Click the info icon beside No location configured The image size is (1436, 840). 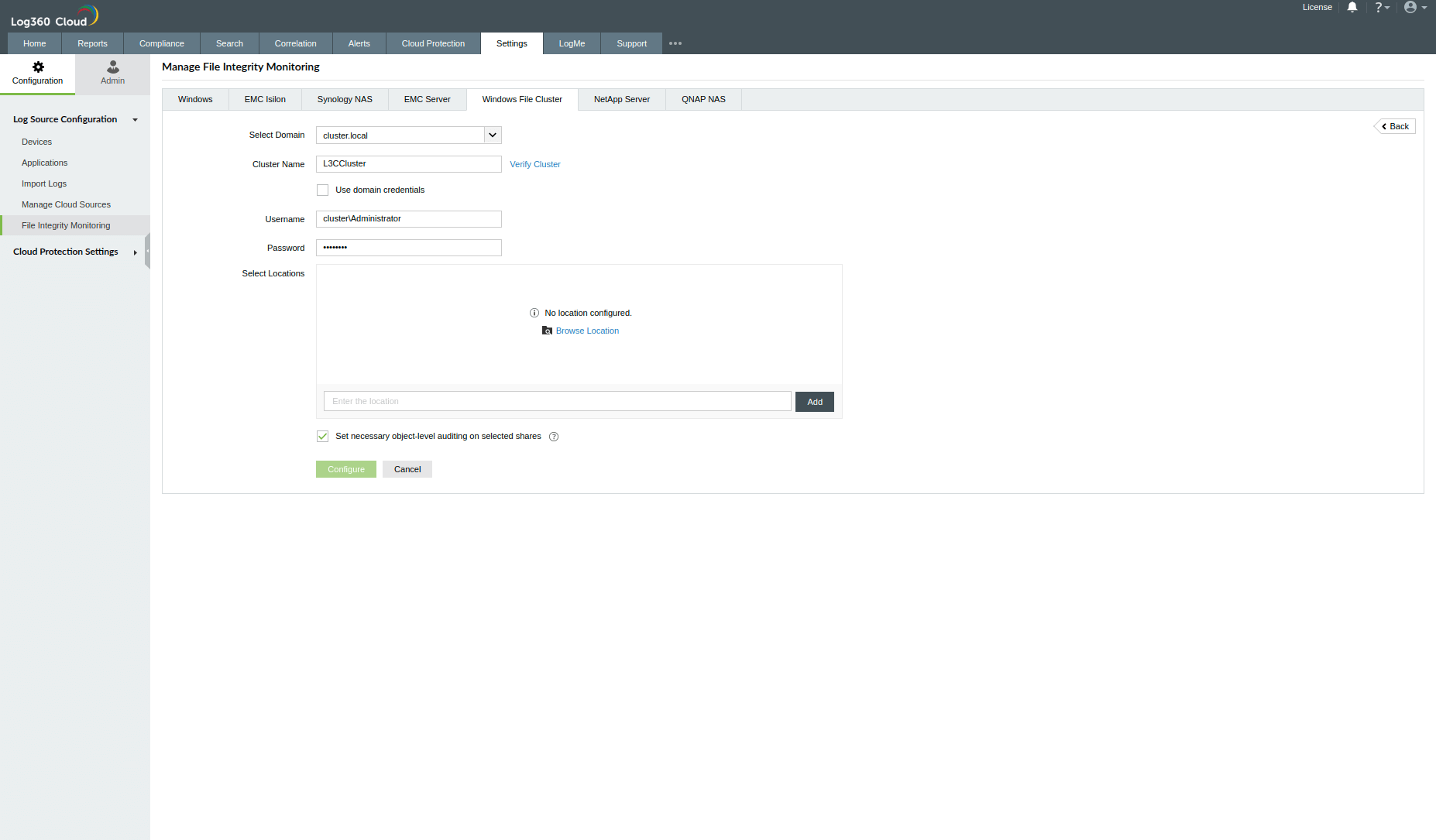tap(534, 313)
